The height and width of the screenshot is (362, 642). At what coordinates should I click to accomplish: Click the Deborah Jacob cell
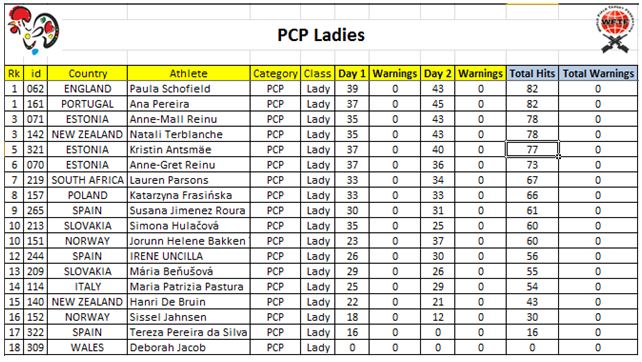pyautogui.click(x=188, y=348)
